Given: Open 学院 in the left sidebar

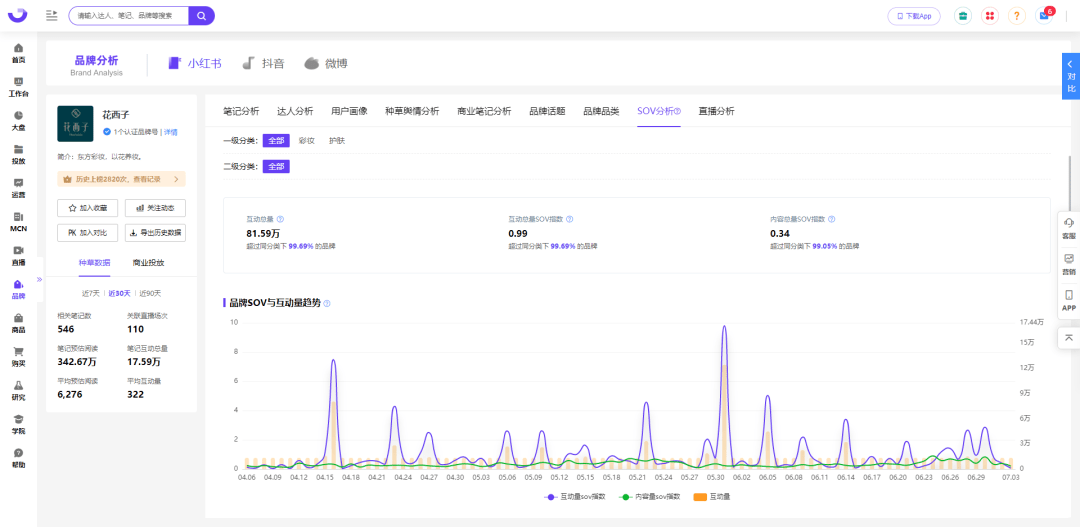Looking at the screenshot, I should pyautogui.click(x=19, y=424).
